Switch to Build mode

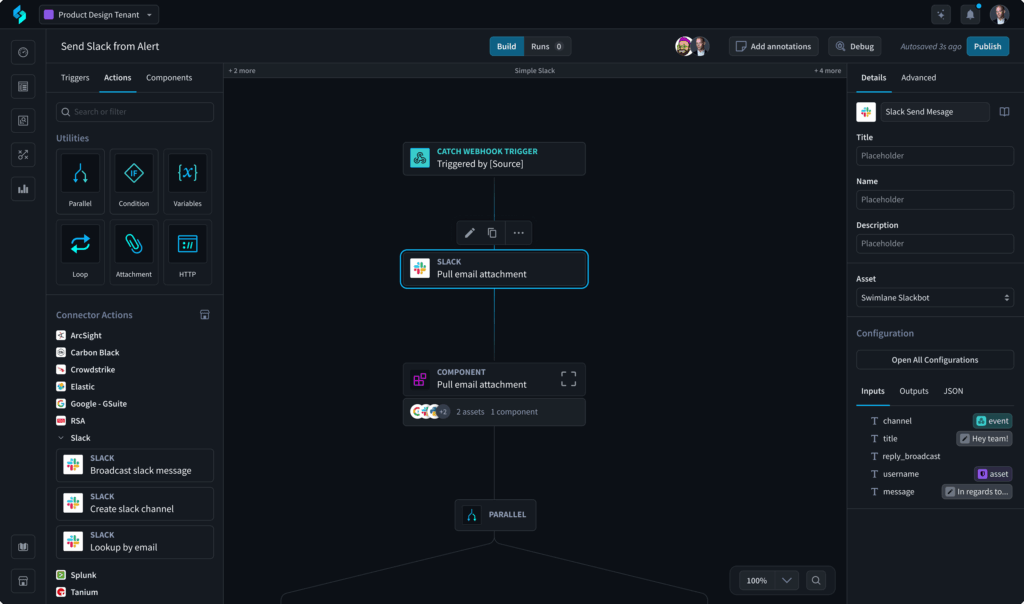506,46
